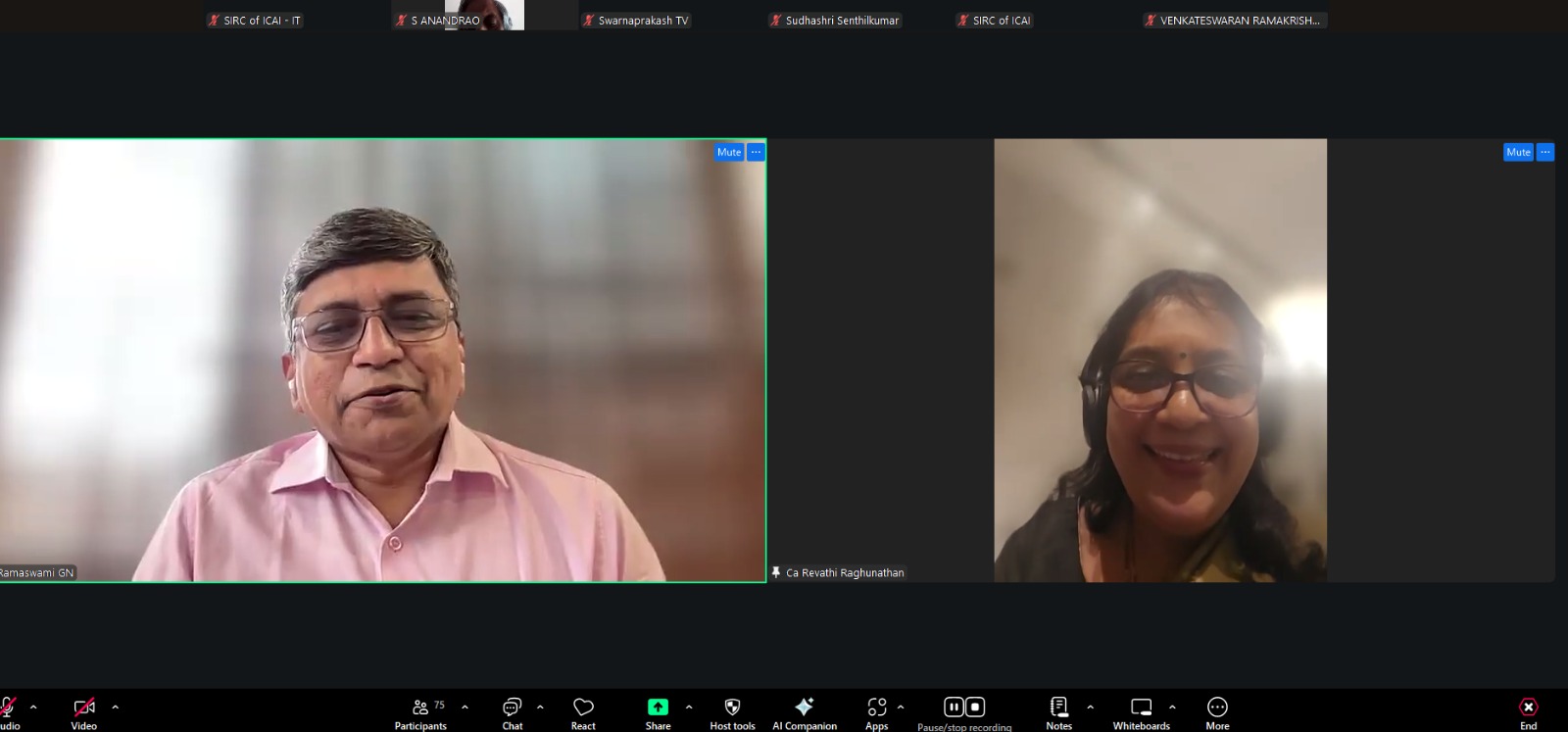Click the End meeting button
This screenshot has width=1568, height=732.
point(1528,711)
